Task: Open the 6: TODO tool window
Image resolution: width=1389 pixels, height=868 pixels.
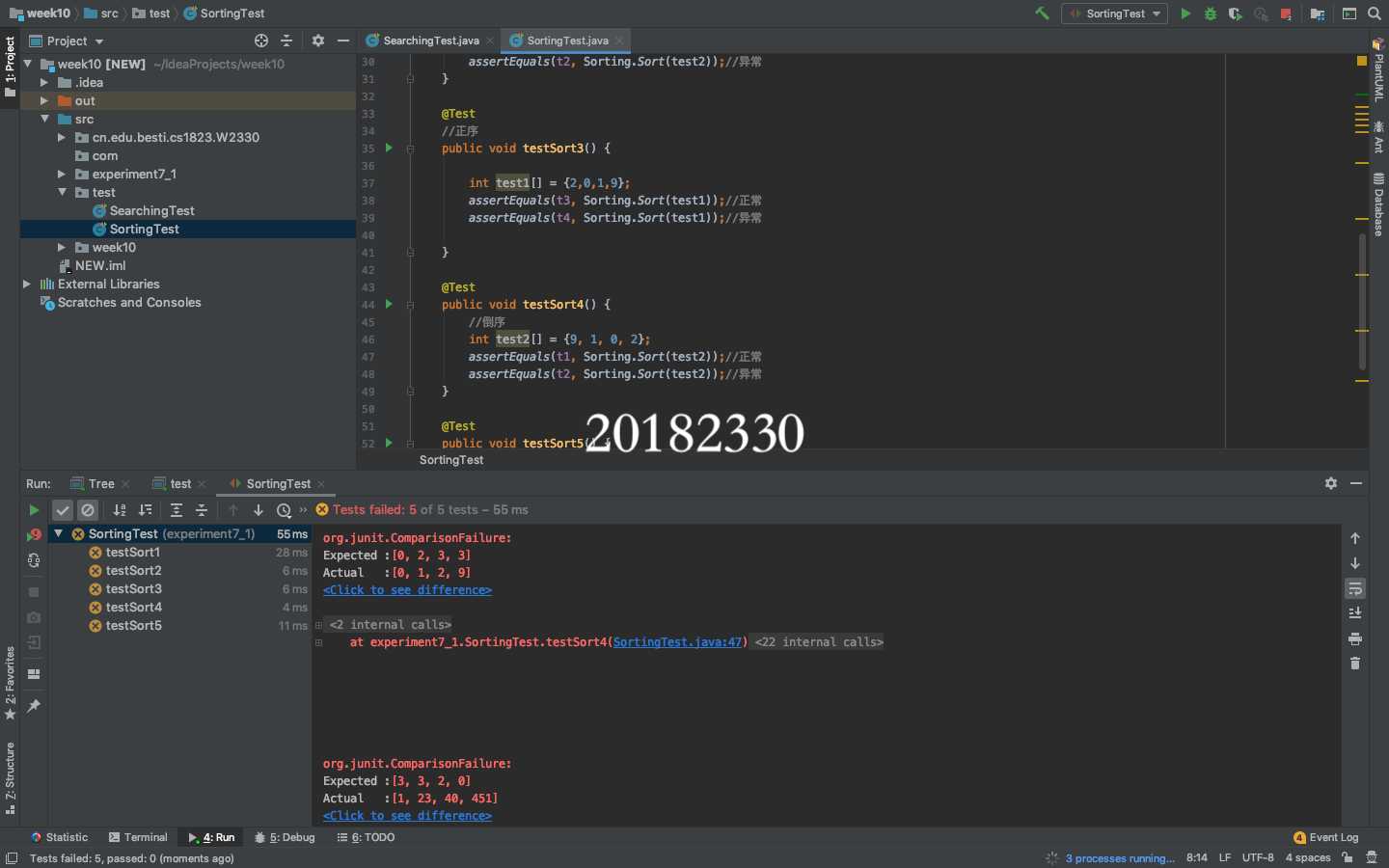Action: click(366, 837)
